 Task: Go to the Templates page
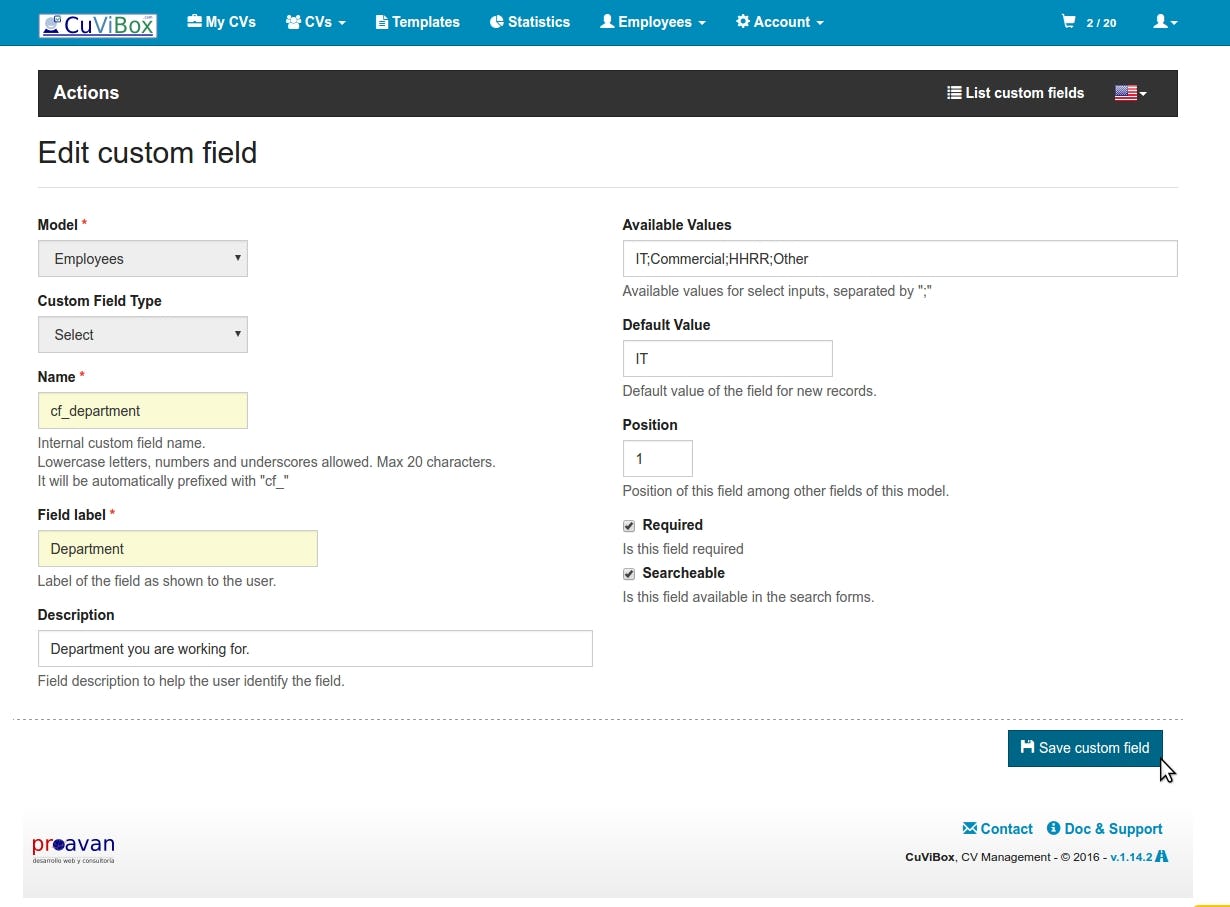click(x=417, y=22)
